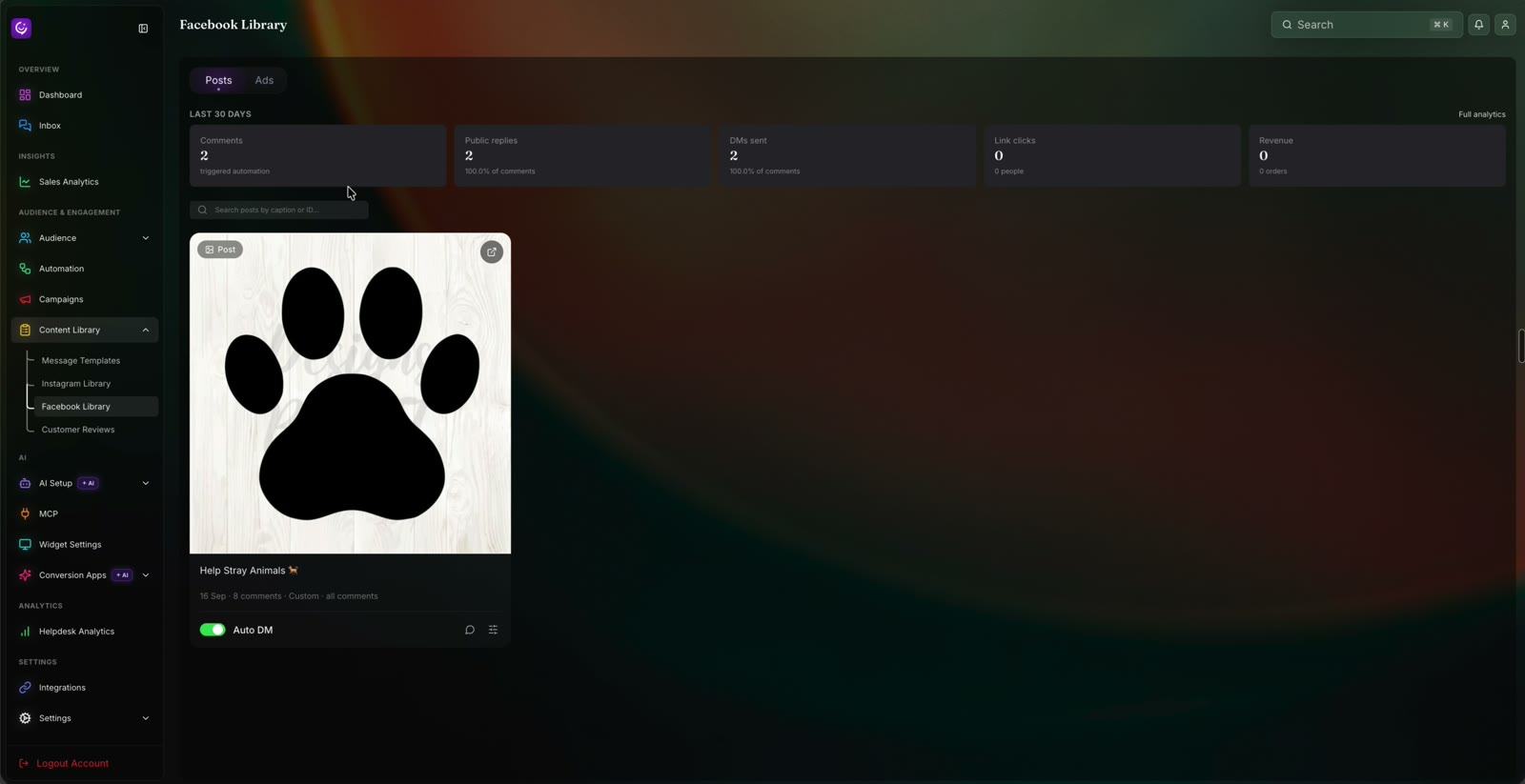This screenshot has height=784, width=1525.
Task: Click Search posts by caption field
Action: [279, 210]
